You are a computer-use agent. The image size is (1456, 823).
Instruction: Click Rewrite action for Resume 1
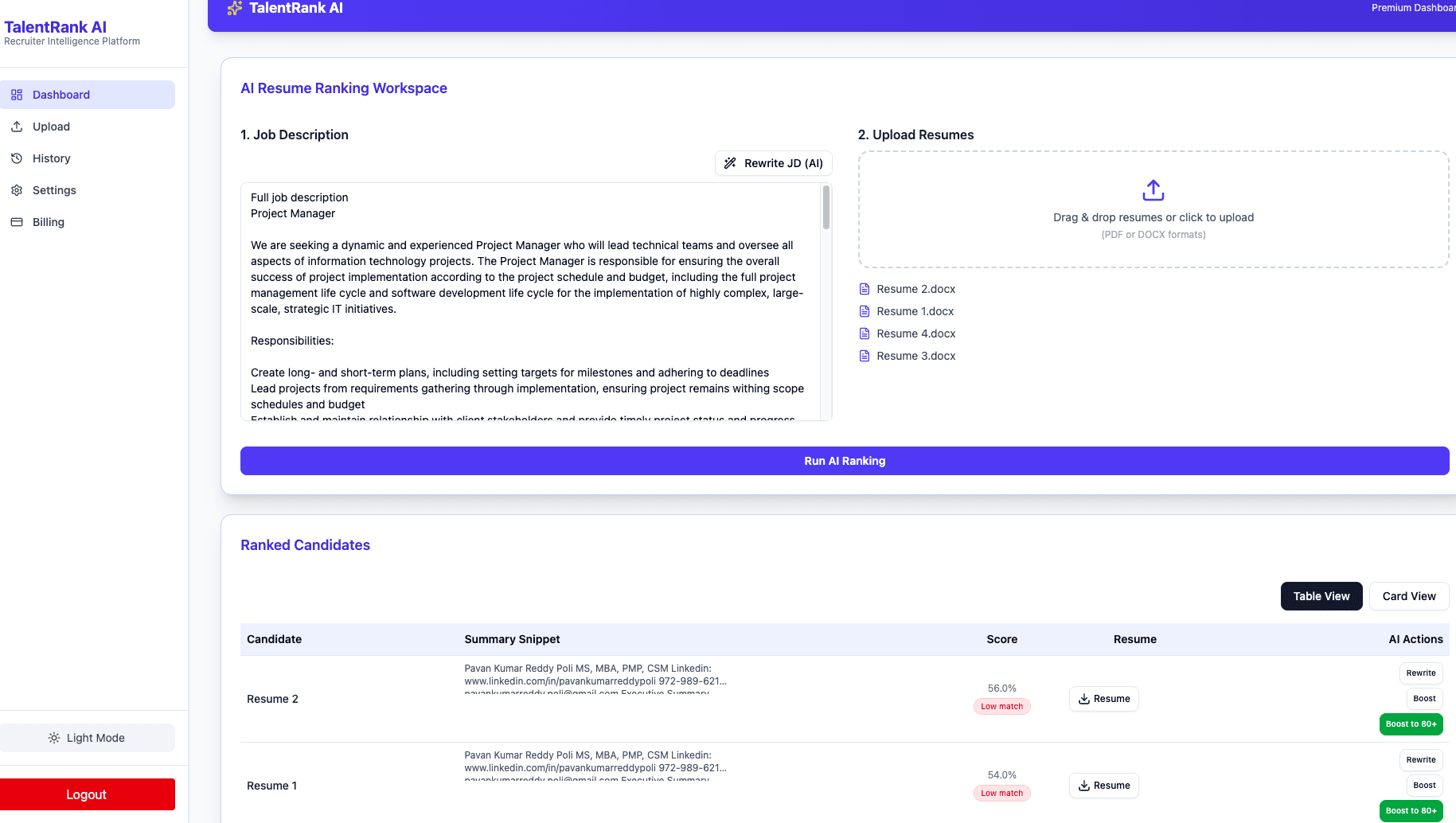click(x=1421, y=759)
